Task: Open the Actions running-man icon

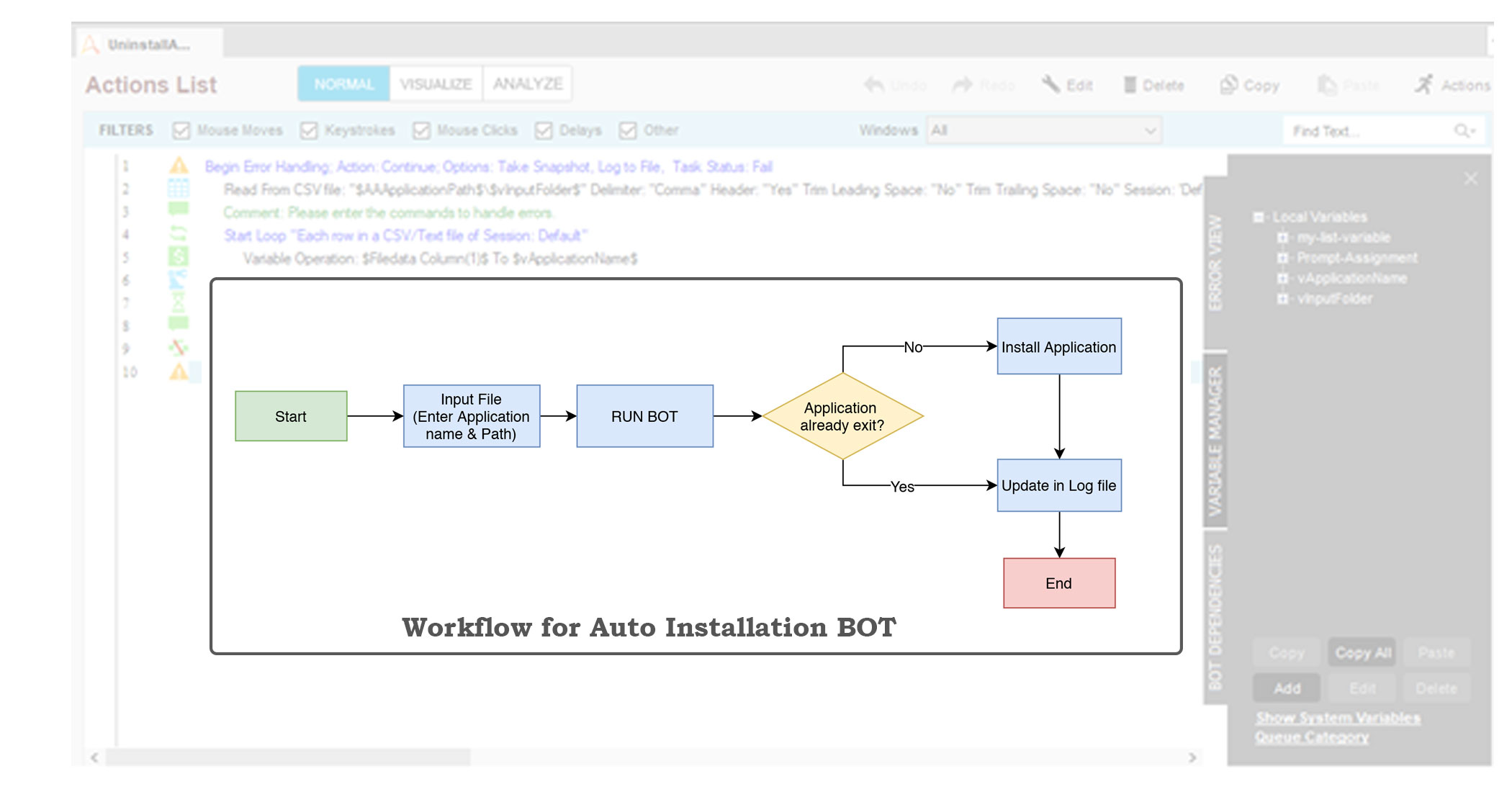Action: (1423, 85)
